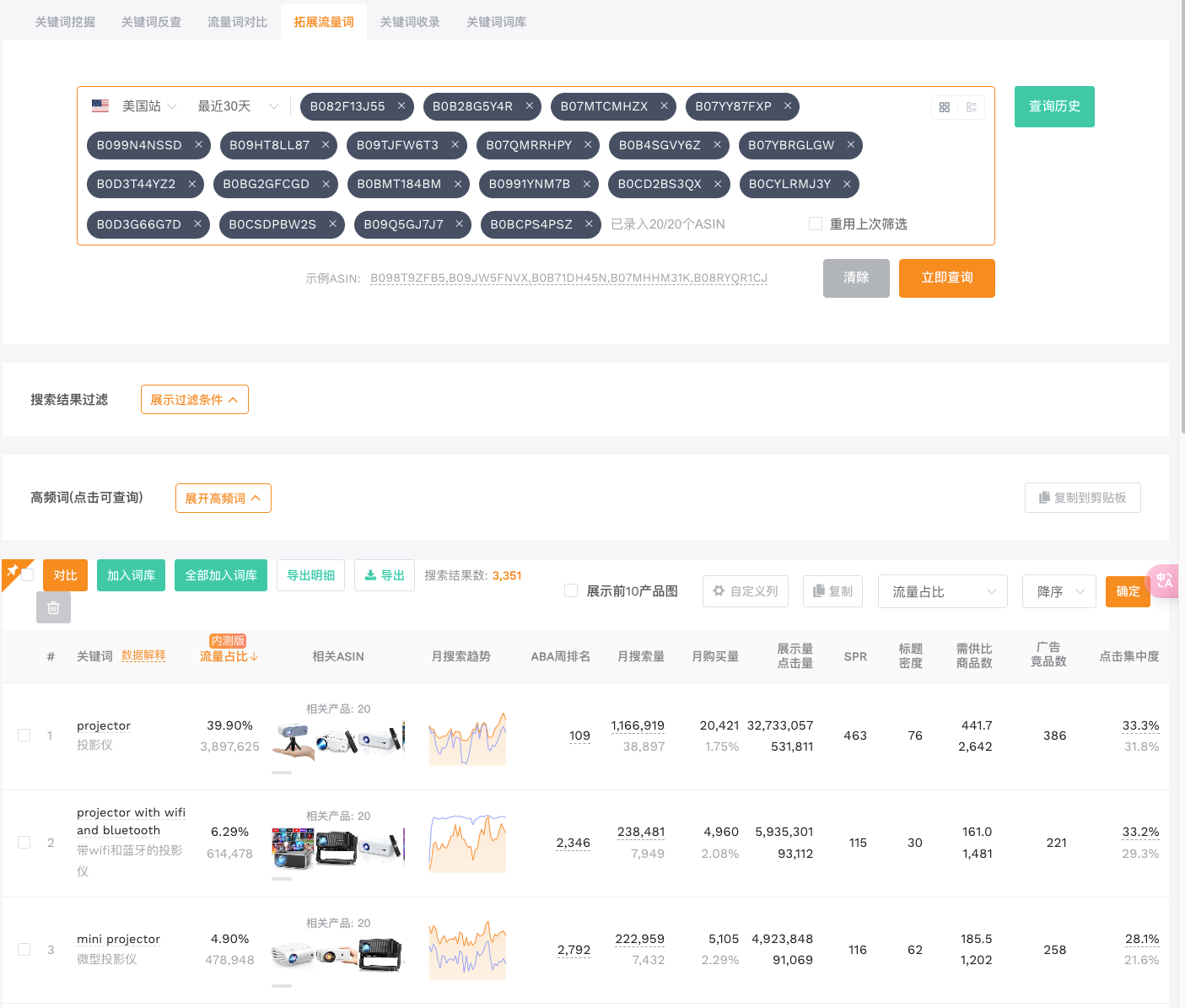
Task: Switch to 关键词挖掘 tab
Action: (x=65, y=22)
